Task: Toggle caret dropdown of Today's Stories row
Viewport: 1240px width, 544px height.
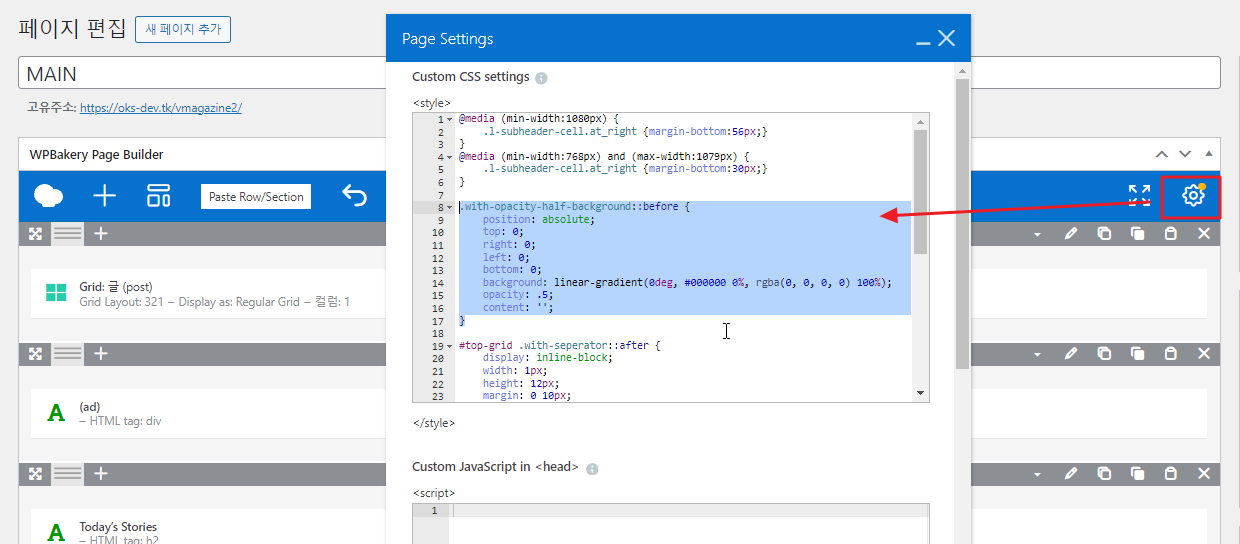Action: click(1037, 475)
